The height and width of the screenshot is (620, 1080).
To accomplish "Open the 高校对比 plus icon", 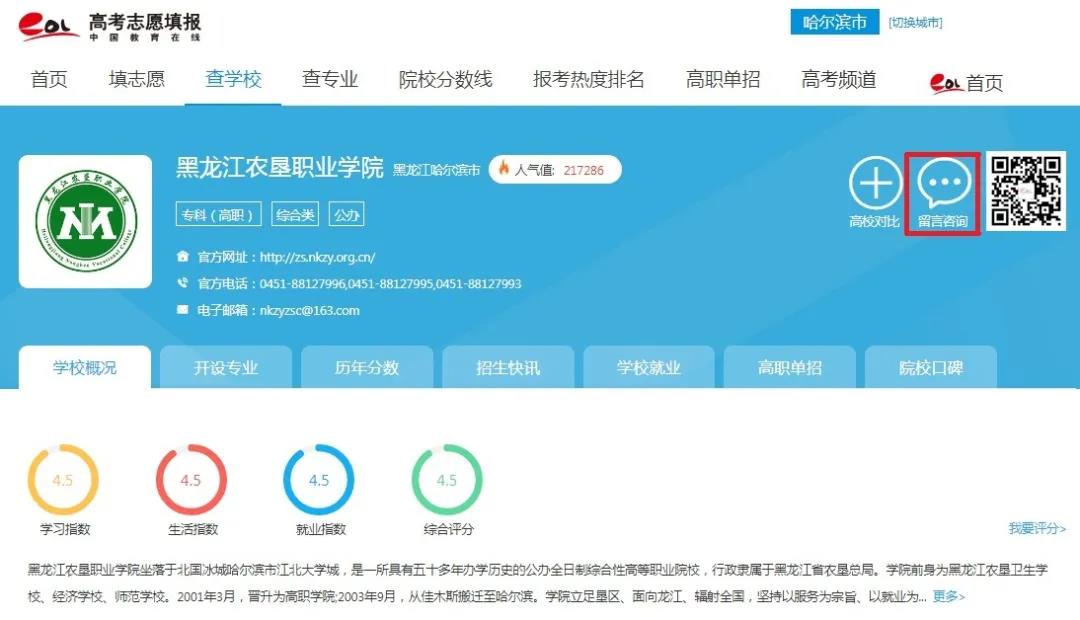I will (875, 183).
